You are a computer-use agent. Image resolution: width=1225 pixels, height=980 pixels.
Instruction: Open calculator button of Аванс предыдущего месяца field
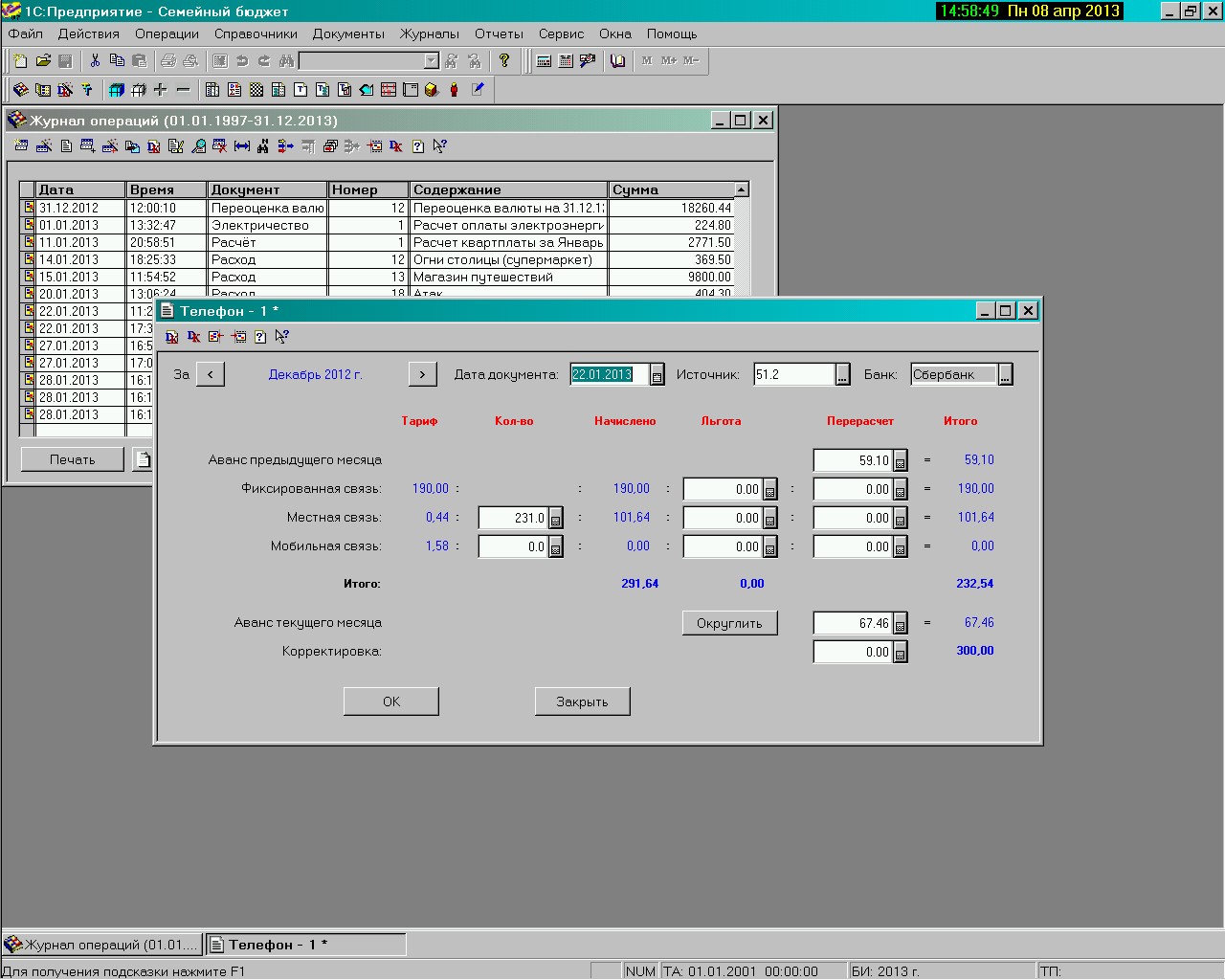[901, 461]
